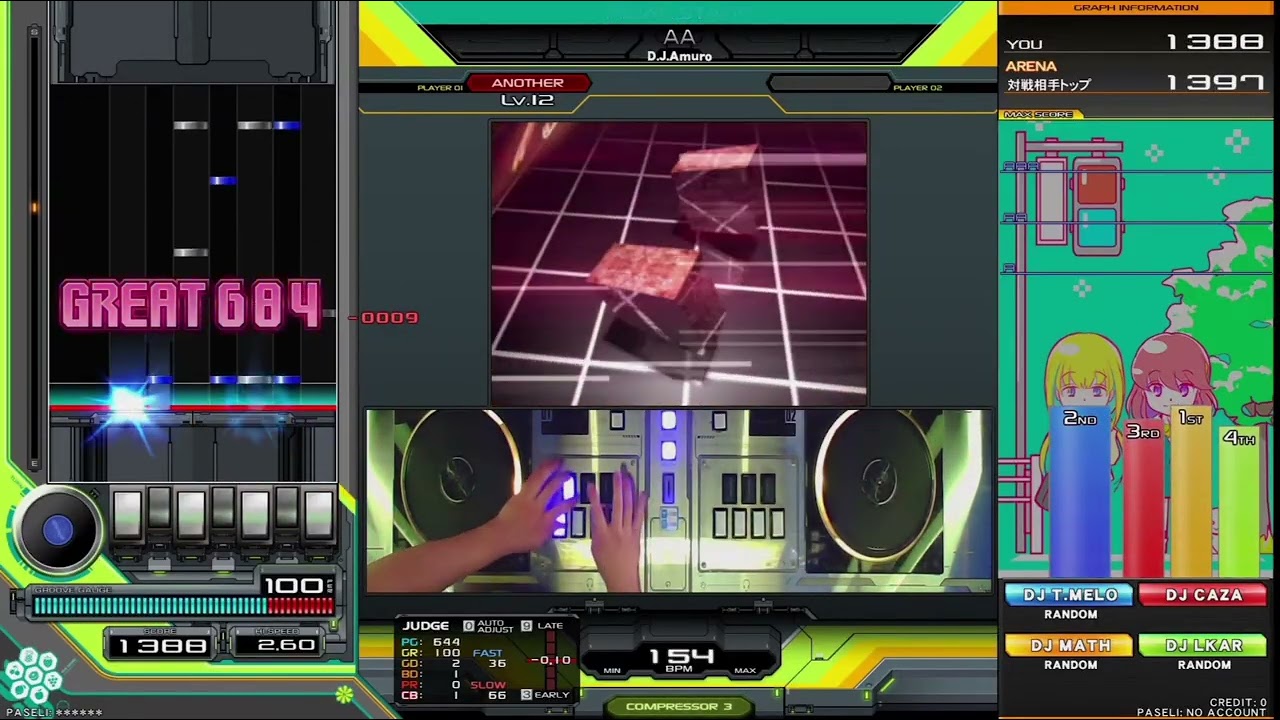Click the "Lv.12" level text
The width and height of the screenshot is (1280, 720).
pos(527,100)
